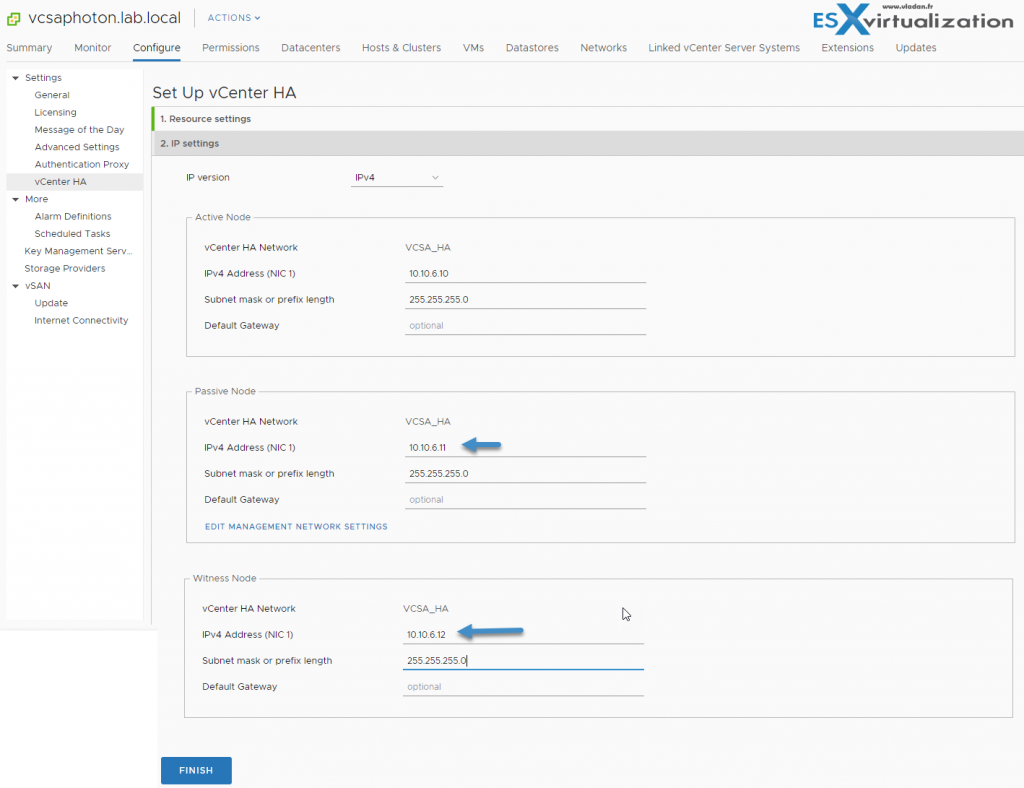This screenshot has width=1024, height=788.
Task: Click the Active Node IPv4 Address field
Action: click(525, 274)
